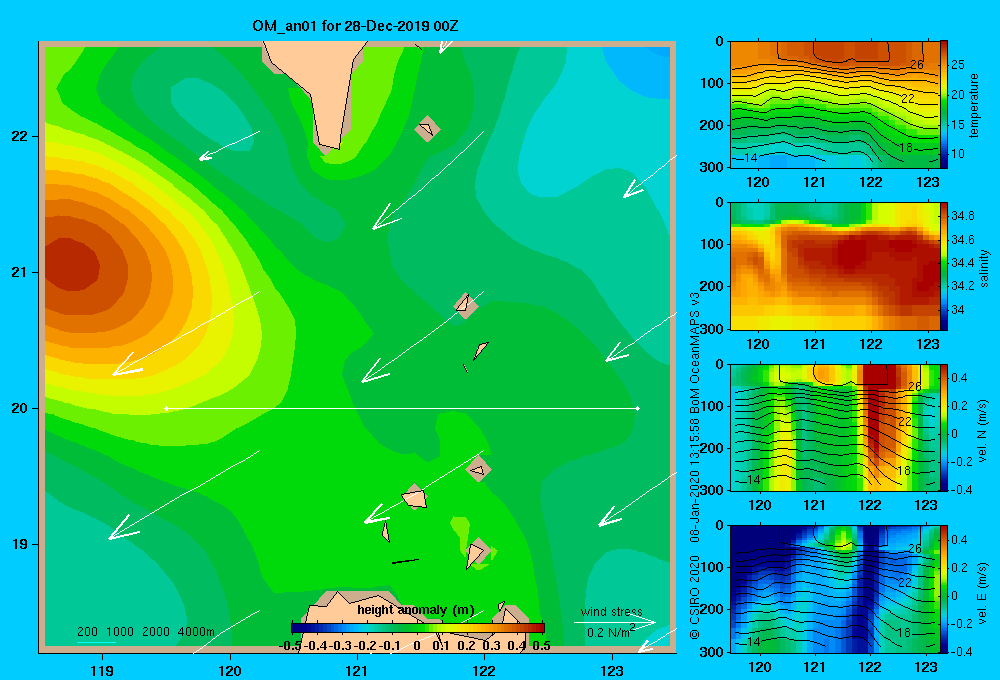This screenshot has height=680, width=1000.
Task: Open the salinity cross-section panel
Action: coord(835,266)
